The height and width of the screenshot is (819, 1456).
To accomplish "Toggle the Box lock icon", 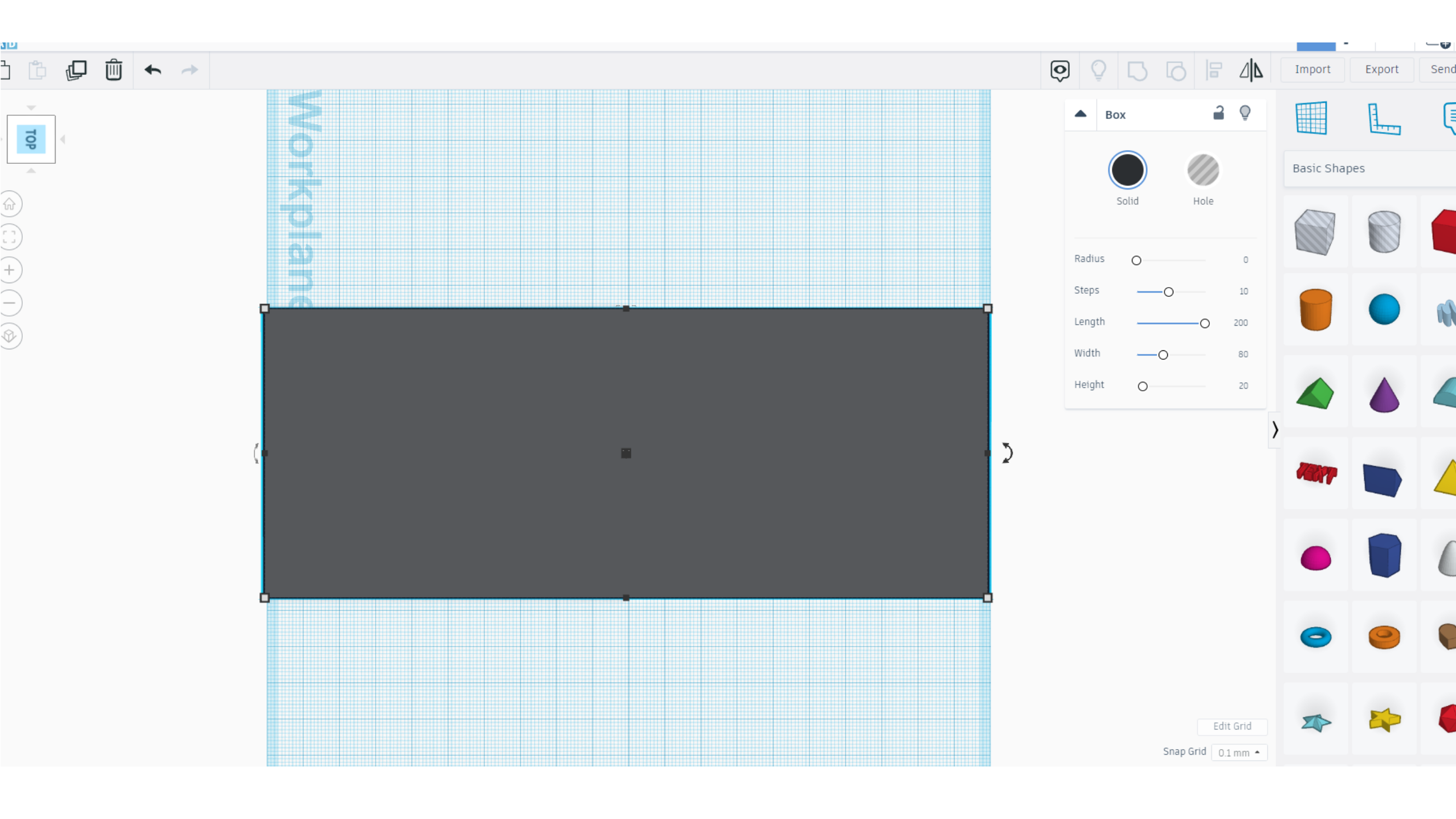I will (1218, 114).
